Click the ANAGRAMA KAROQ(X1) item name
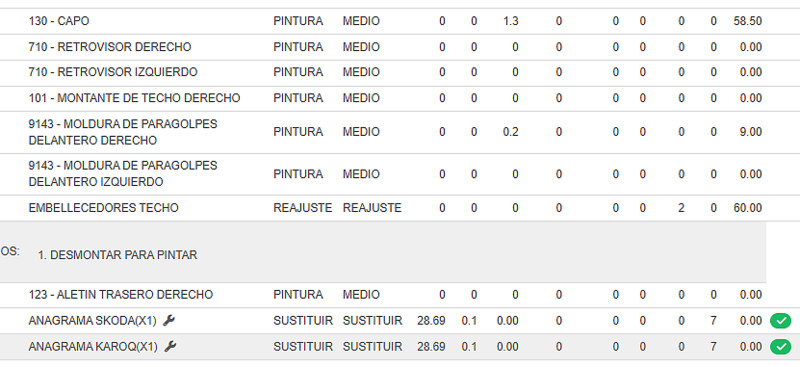The width and height of the screenshot is (800, 367). coord(93,347)
